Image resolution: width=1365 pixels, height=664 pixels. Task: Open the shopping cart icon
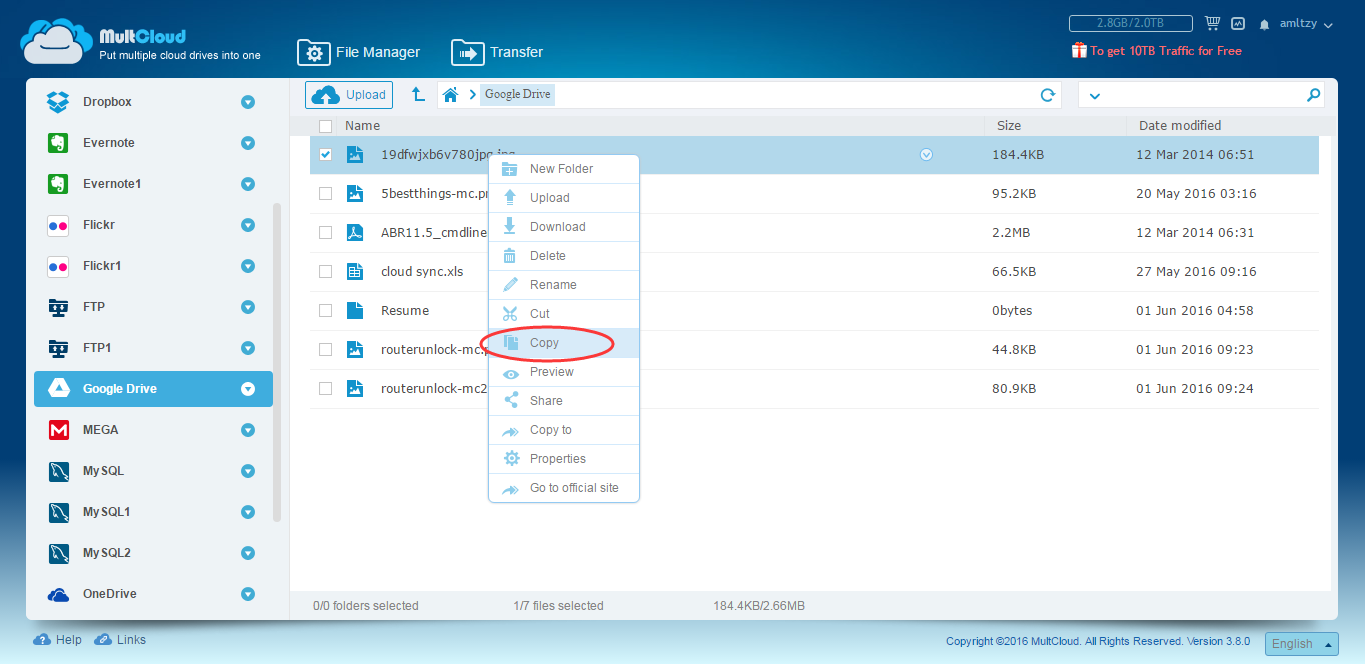[x=1212, y=23]
